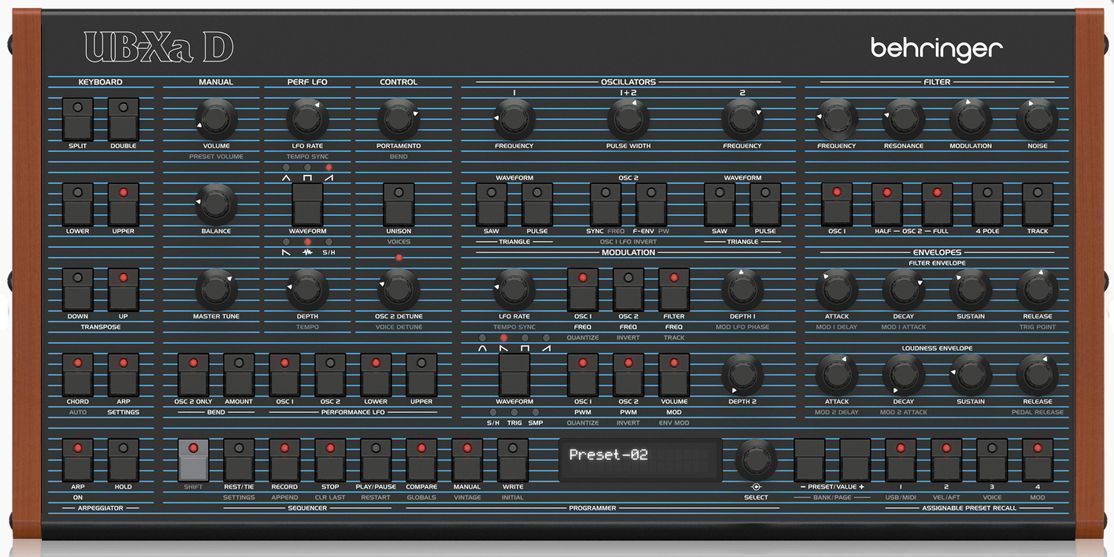Select oscillator 1 PULSE waveform button
The height and width of the screenshot is (557, 1114).
(x=537, y=204)
